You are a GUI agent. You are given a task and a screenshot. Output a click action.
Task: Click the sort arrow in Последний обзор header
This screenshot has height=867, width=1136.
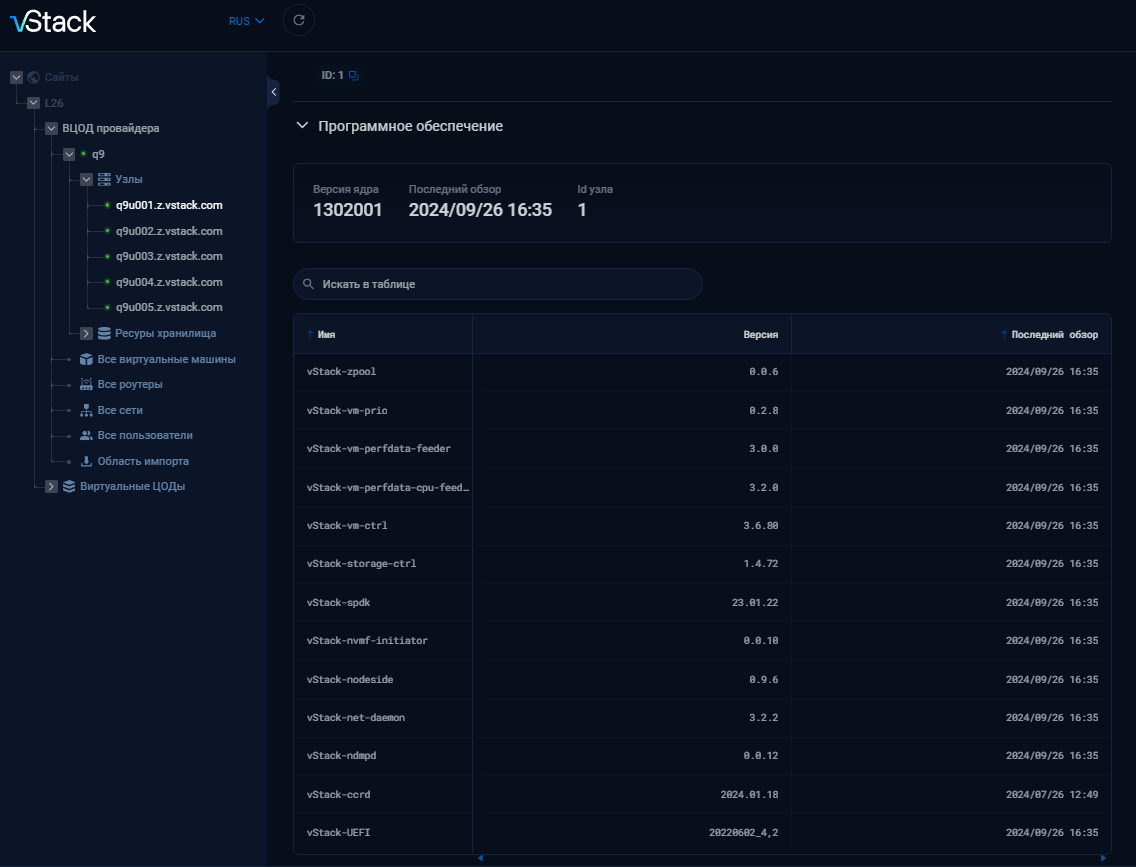[1004, 335]
